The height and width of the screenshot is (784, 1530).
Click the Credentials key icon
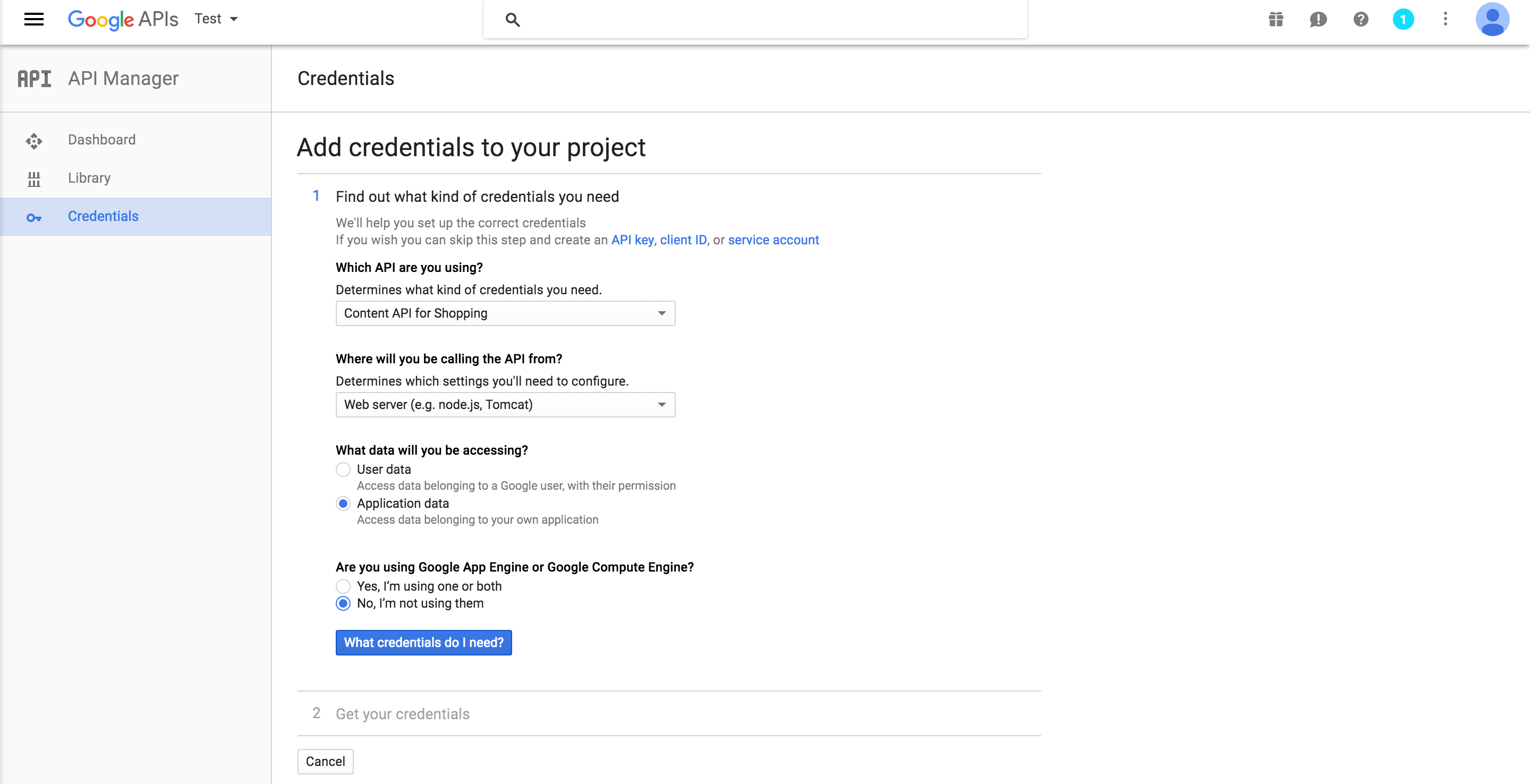point(34,217)
